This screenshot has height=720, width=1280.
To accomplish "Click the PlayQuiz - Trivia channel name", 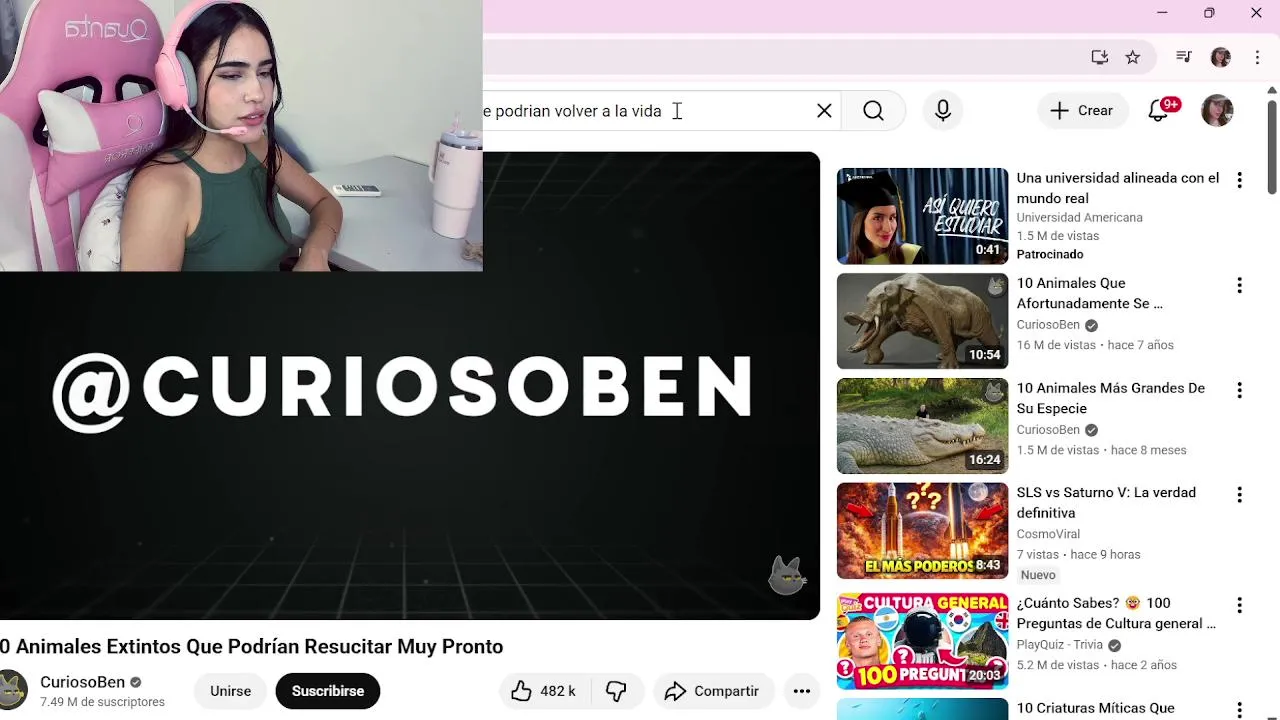I will coord(1060,645).
